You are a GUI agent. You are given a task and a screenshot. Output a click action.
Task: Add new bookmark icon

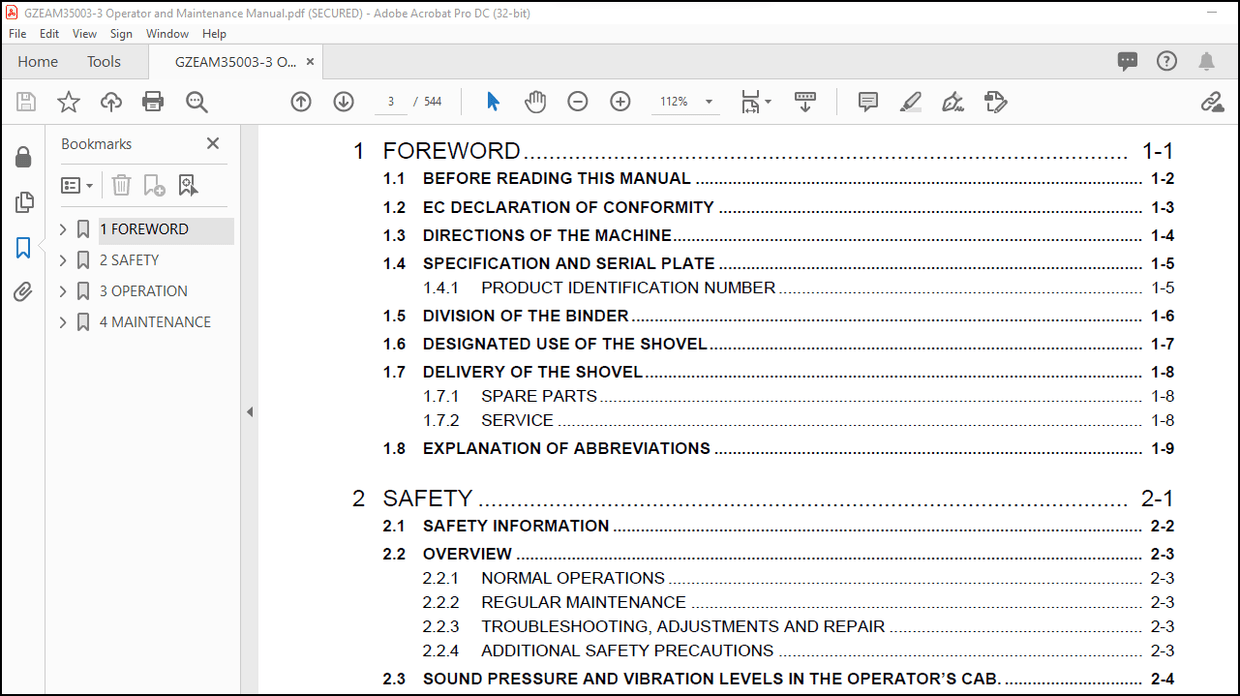[x=154, y=185]
